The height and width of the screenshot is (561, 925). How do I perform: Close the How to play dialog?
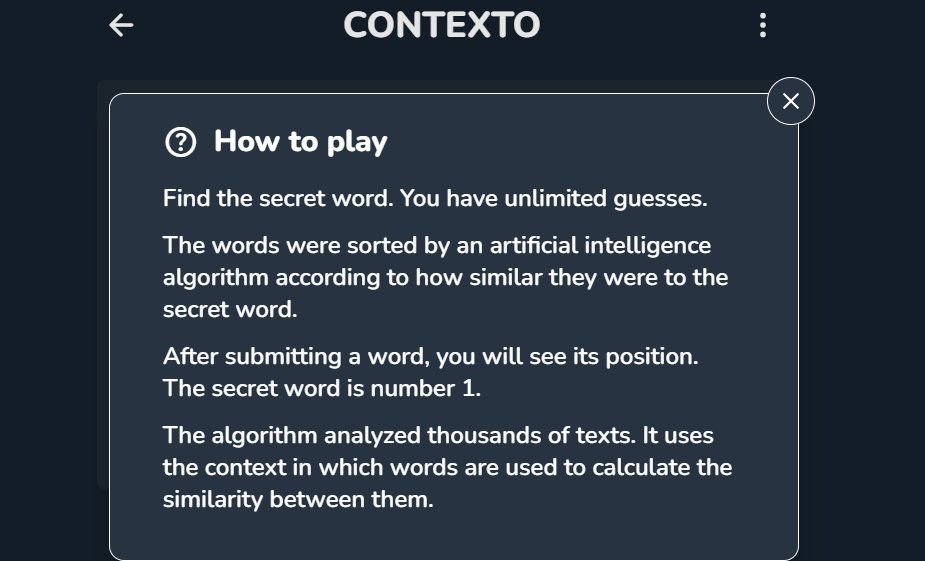coord(790,101)
